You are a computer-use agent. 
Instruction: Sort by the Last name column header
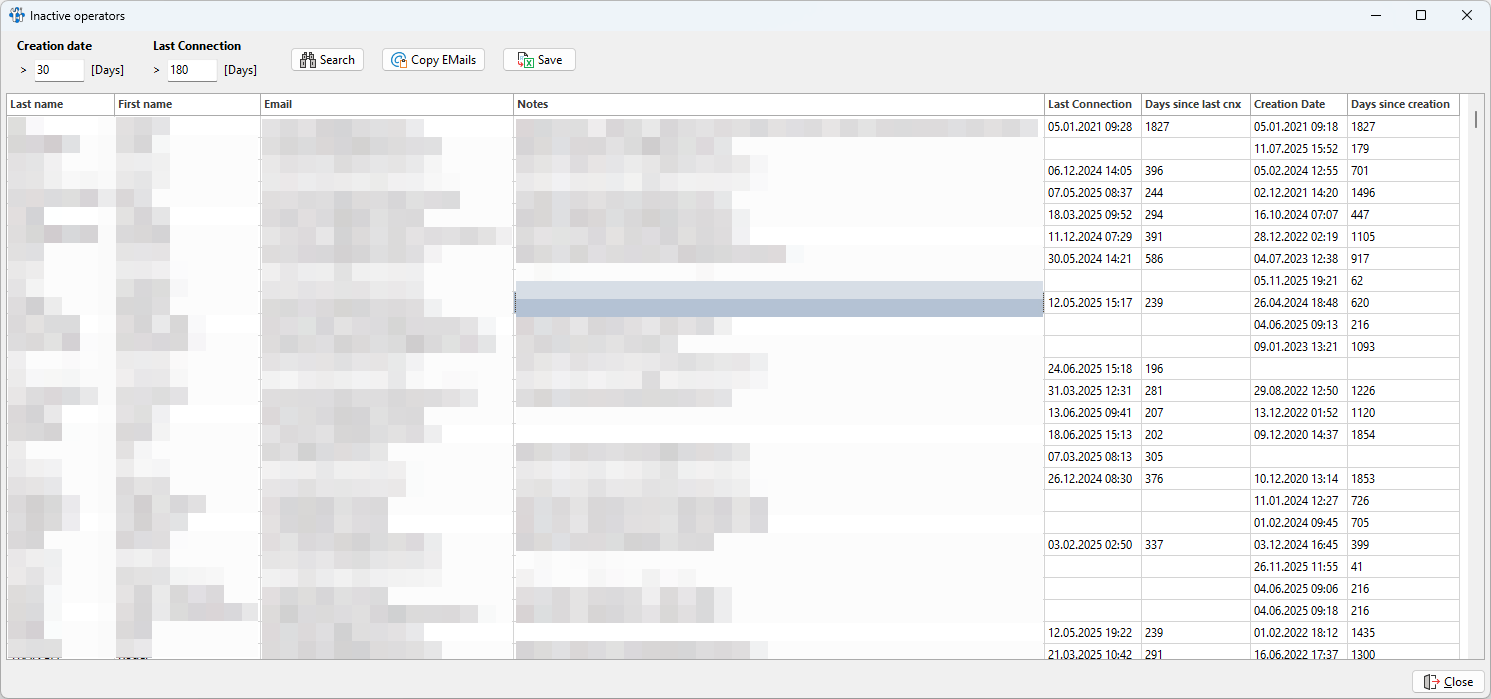point(60,104)
